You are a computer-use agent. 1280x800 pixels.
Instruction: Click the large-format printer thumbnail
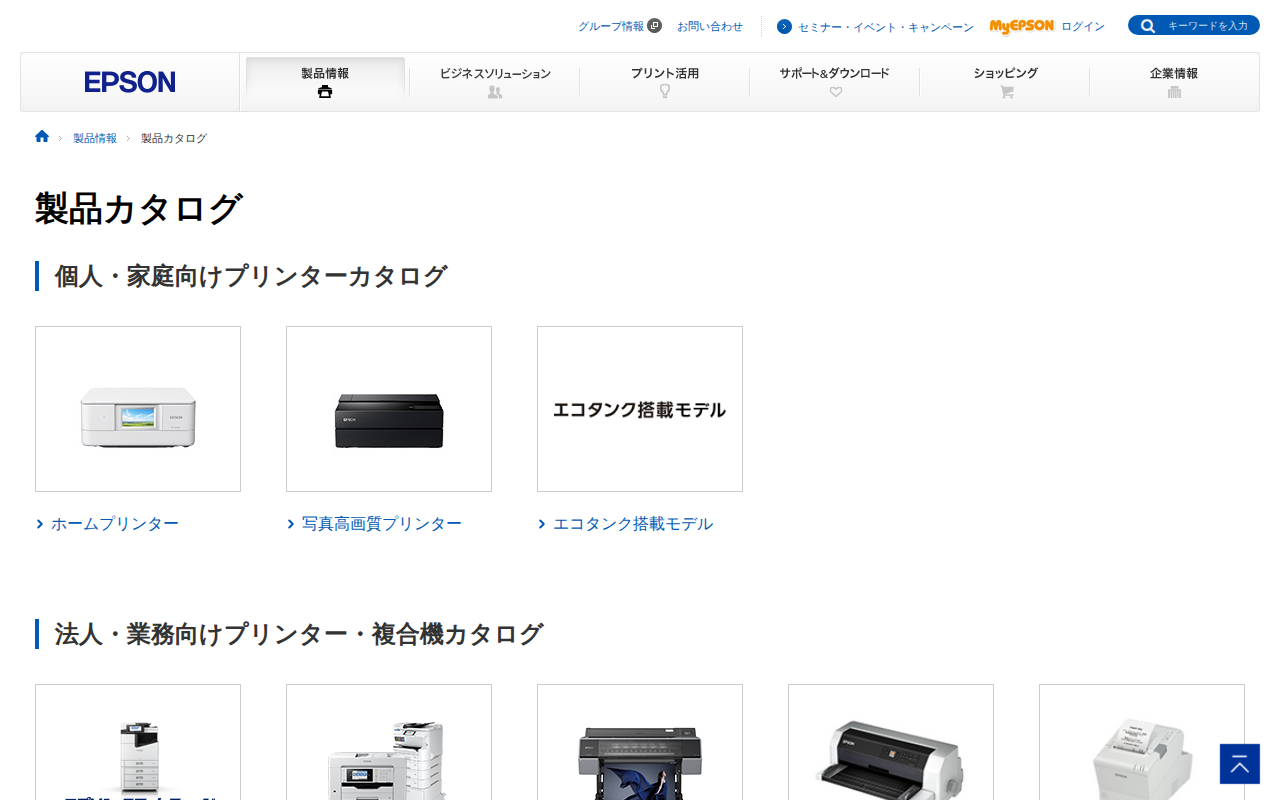pos(640,742)
